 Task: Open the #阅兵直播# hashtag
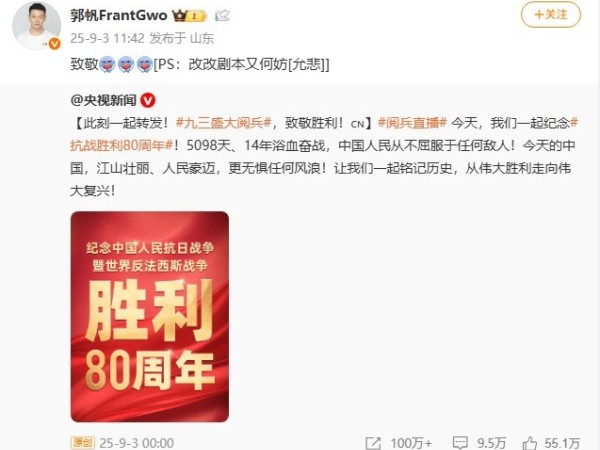tap(412, 123)
